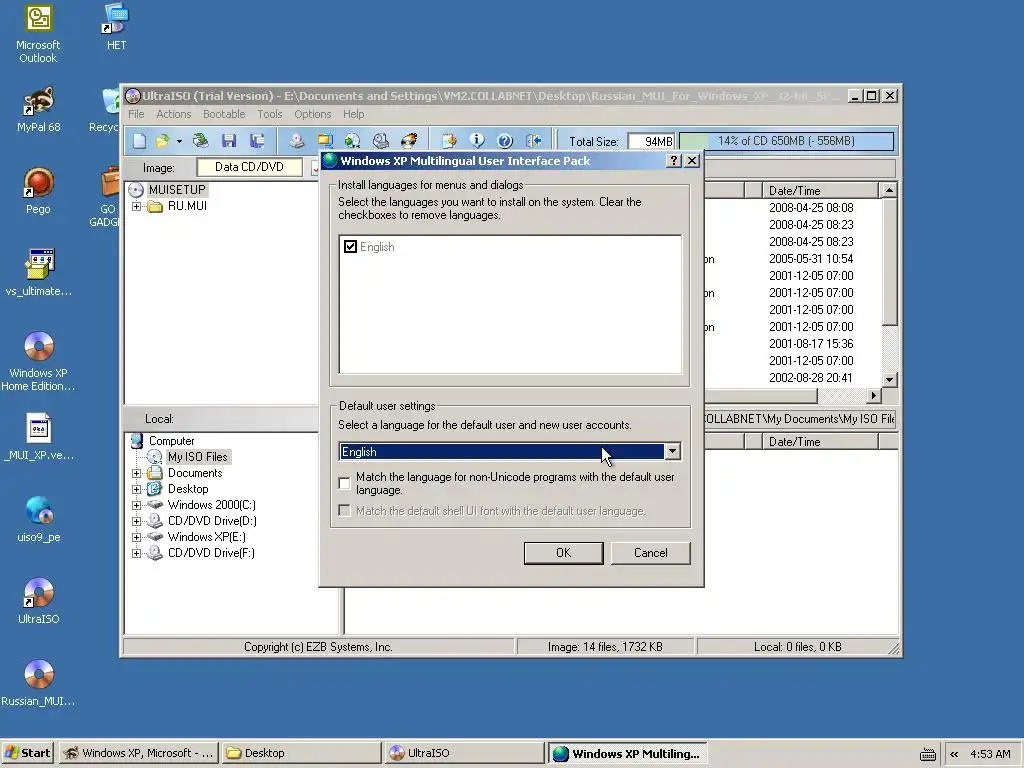This screenshot has width=1024, height=768.
Task: Select My ISO Files in Local tree
Action: (x=197, y=456)
